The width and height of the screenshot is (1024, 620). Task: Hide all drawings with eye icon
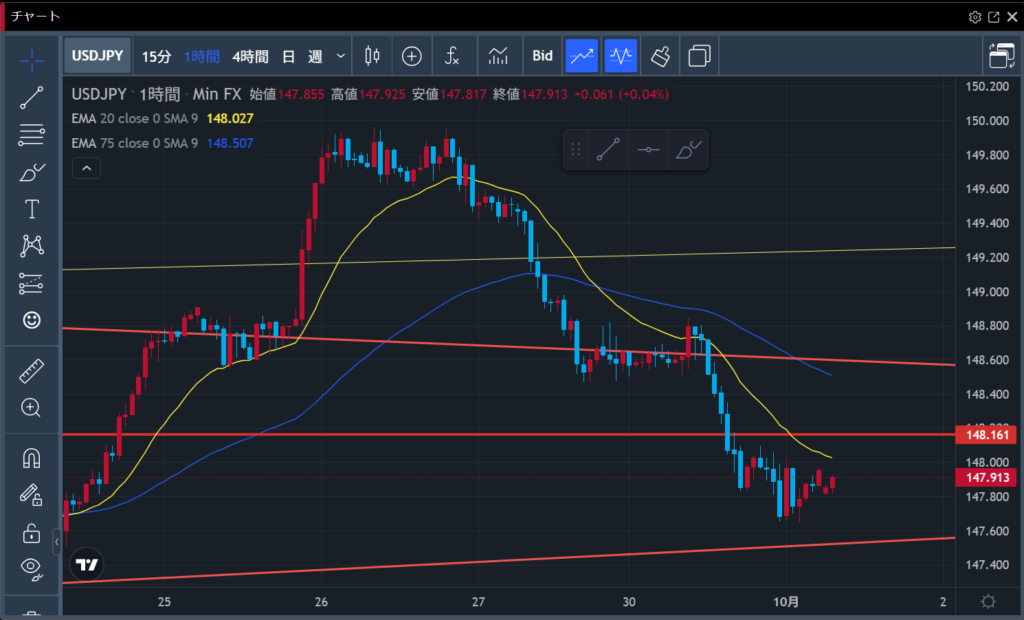[x=32, y=569]
